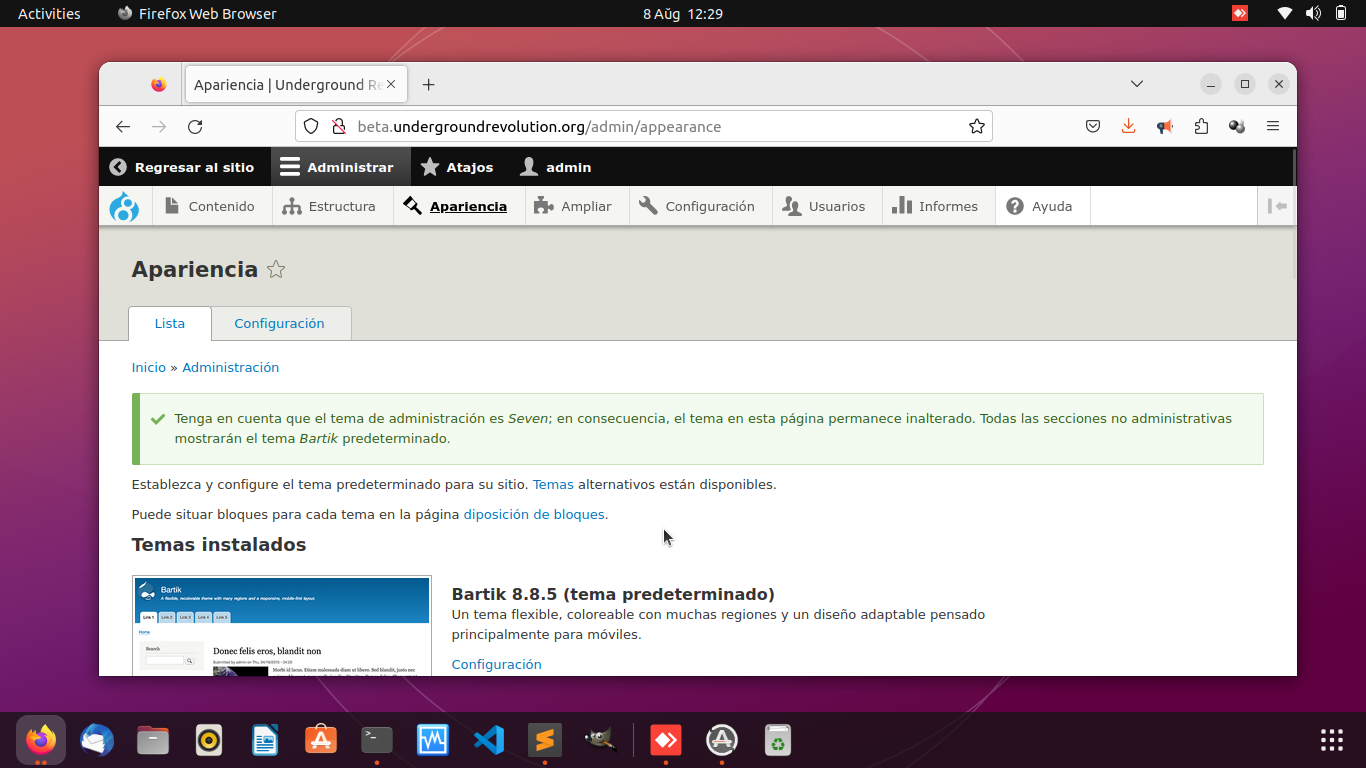The height and width of the screenshot is (768, 1366).
Task: Reload the current page
Action: (195, 126)
